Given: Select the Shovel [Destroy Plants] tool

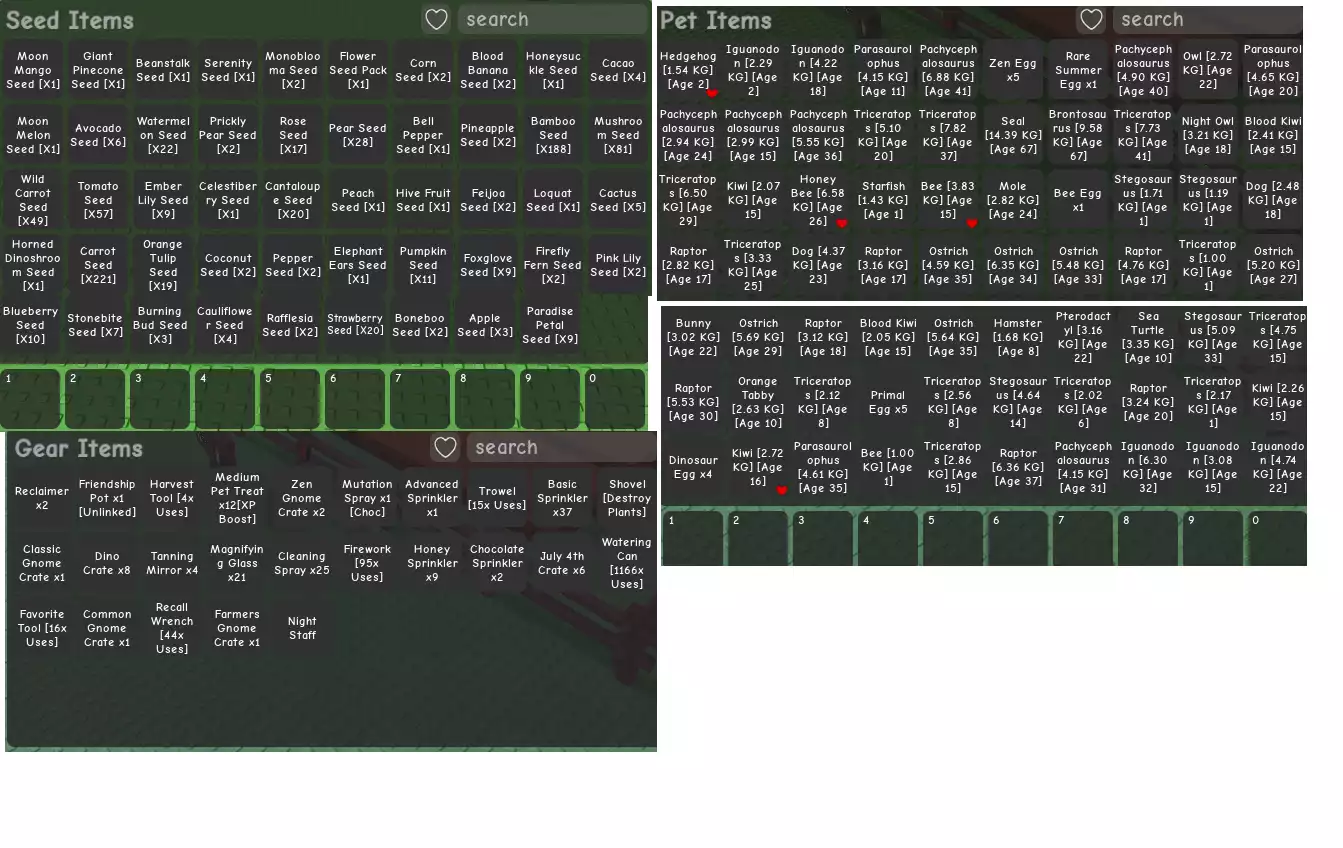Looking at the screenshot, I should click(x=626, y=498).
